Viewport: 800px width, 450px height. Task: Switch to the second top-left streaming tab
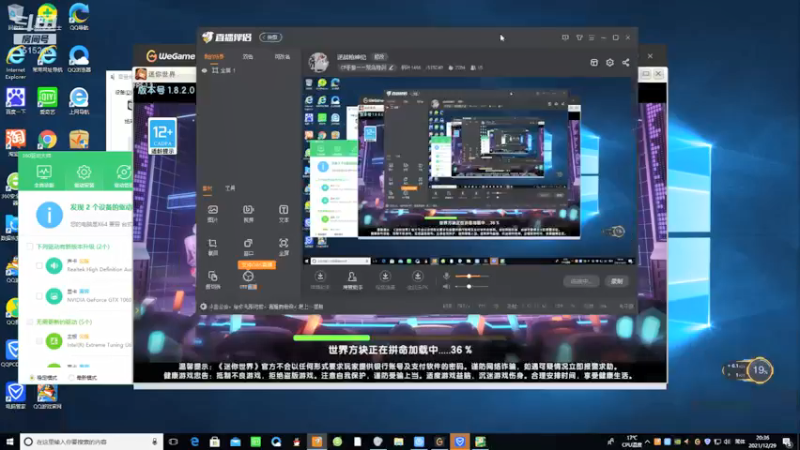tap(248, 57)
